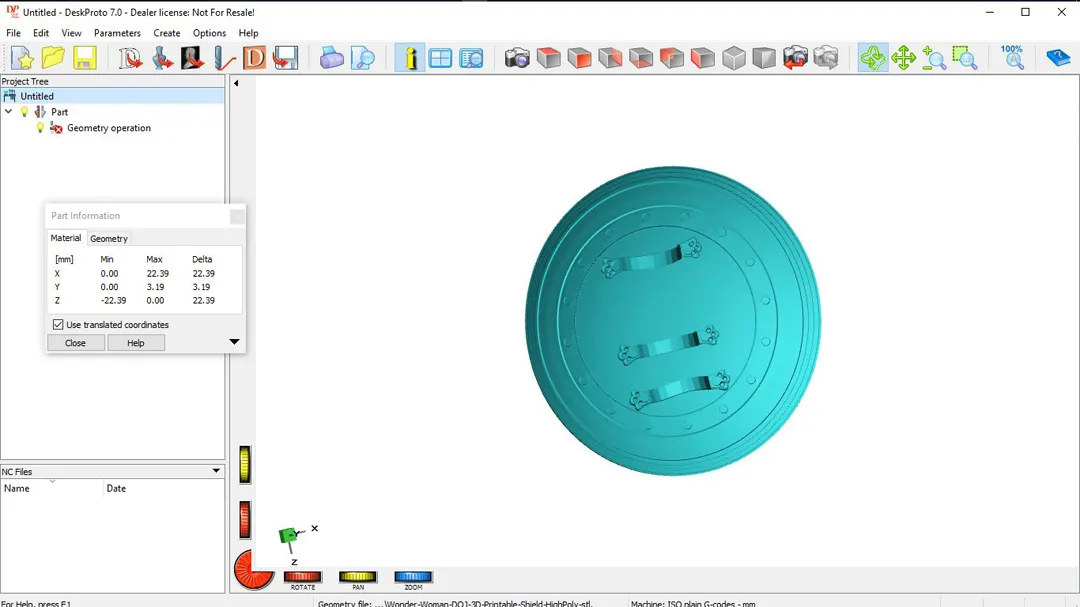1080x607 pixels.
Task: Open the Parameters menu
Action: coord(117,33)
